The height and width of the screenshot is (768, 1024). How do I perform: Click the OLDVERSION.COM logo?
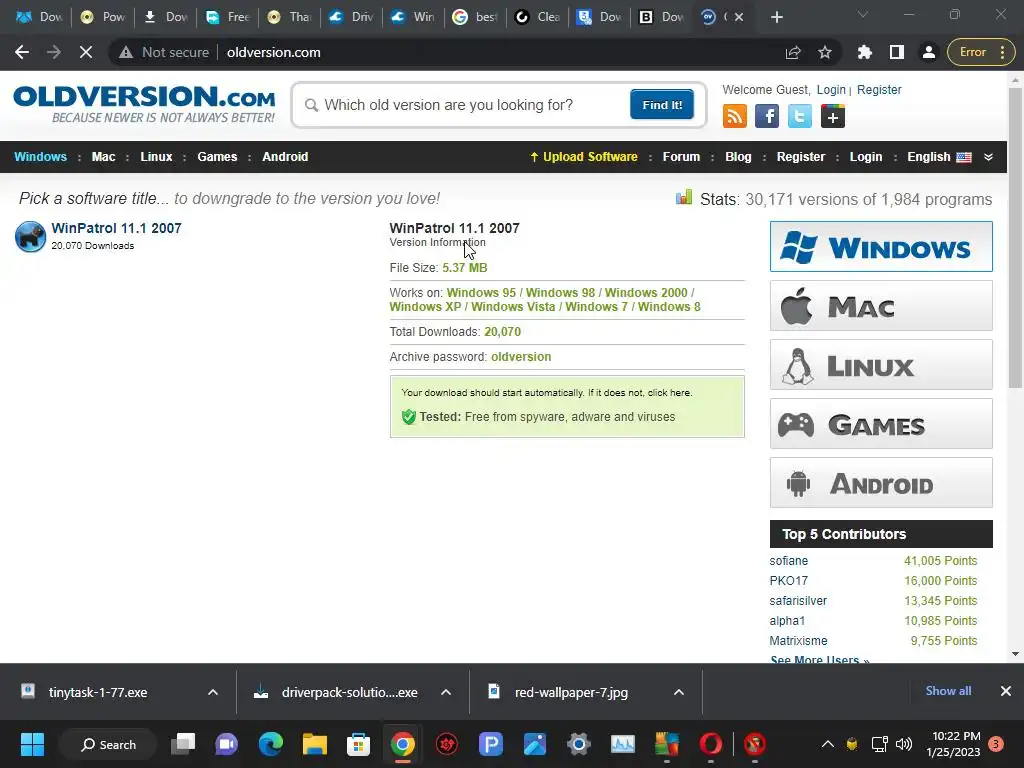tap(144, 104)
